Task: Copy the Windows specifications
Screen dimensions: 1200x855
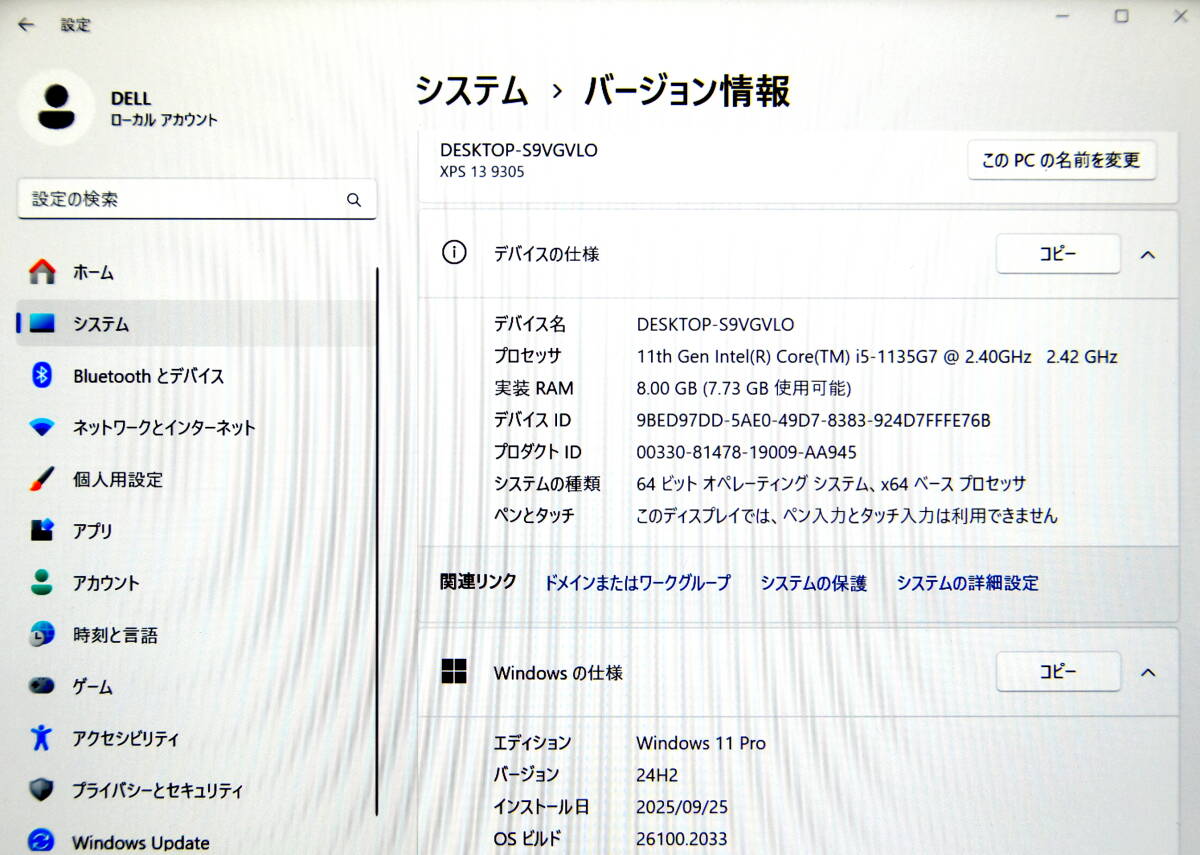Action: (1058, 672)
